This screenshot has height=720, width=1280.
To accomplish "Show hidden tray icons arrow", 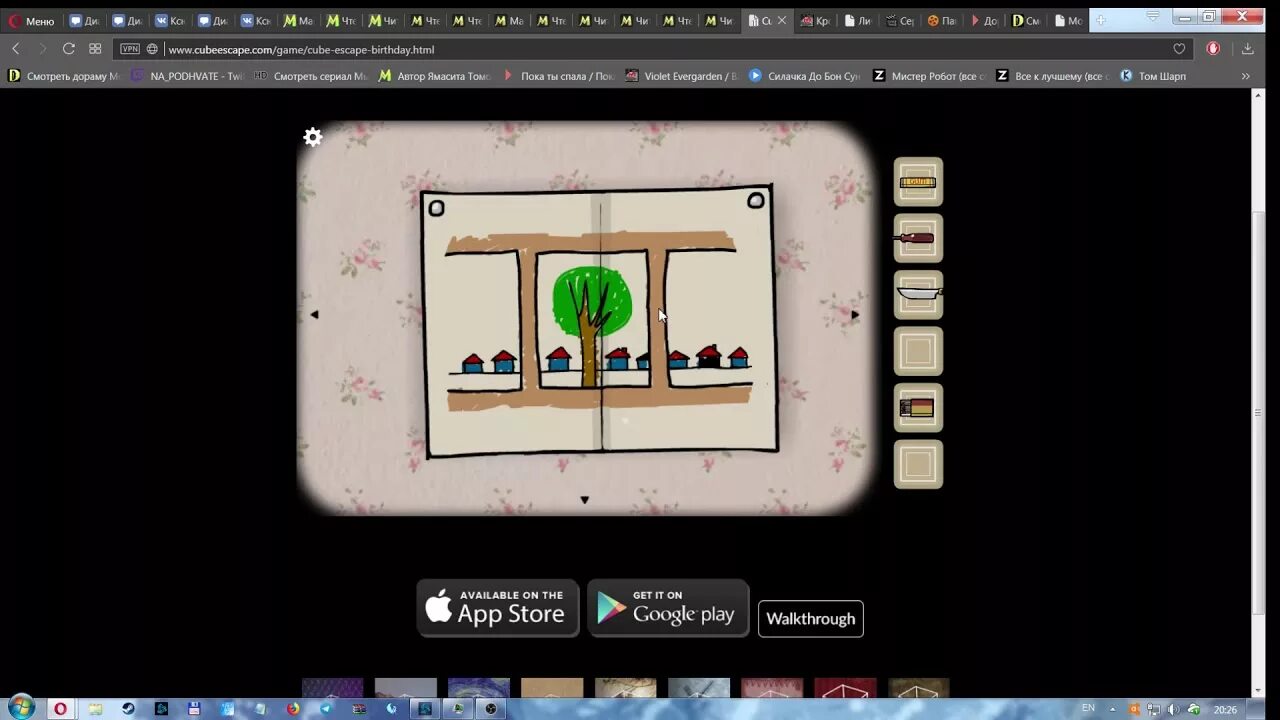I will 1112,709.
